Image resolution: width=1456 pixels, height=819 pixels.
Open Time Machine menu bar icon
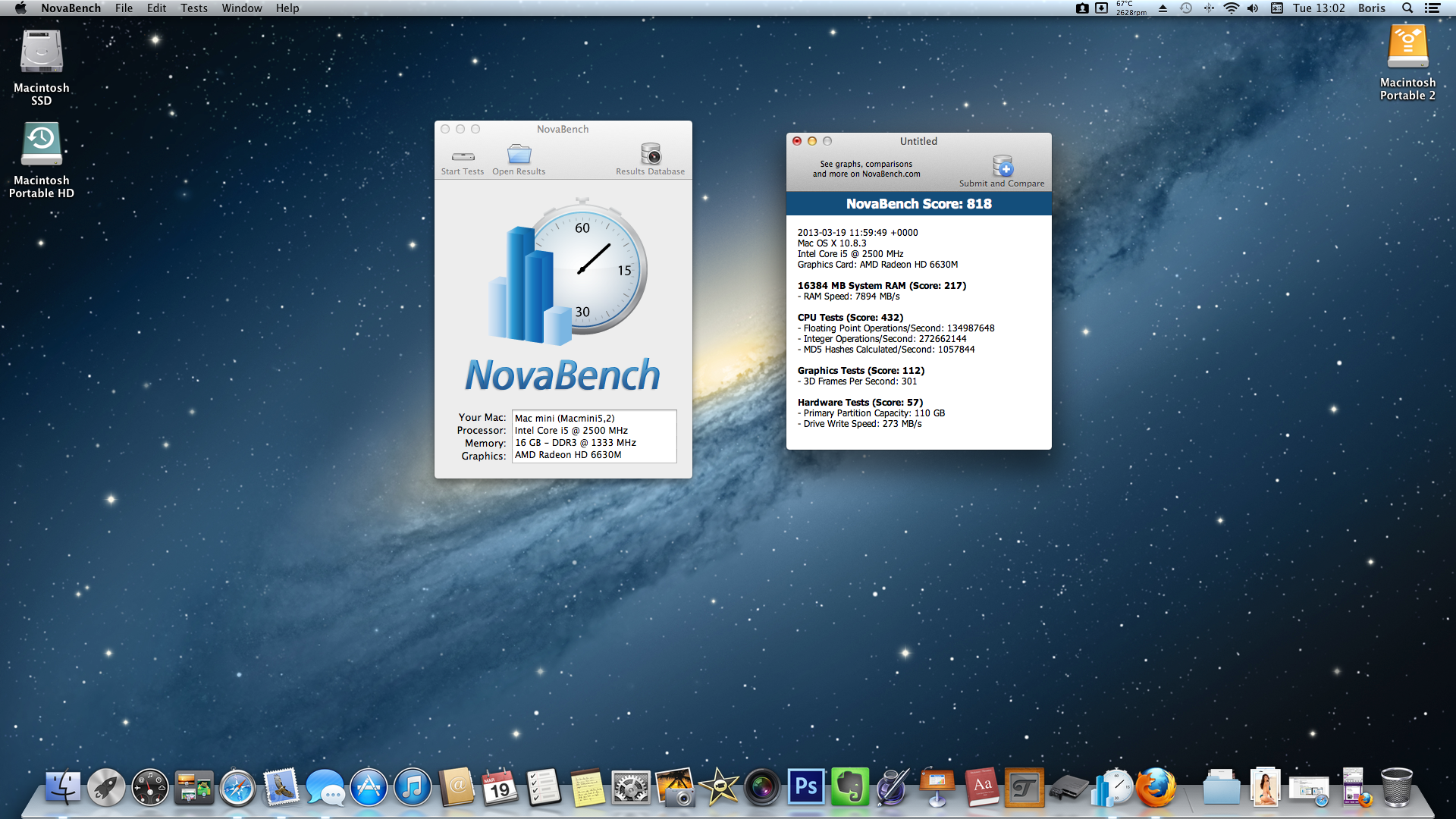tap(1186, 8)
